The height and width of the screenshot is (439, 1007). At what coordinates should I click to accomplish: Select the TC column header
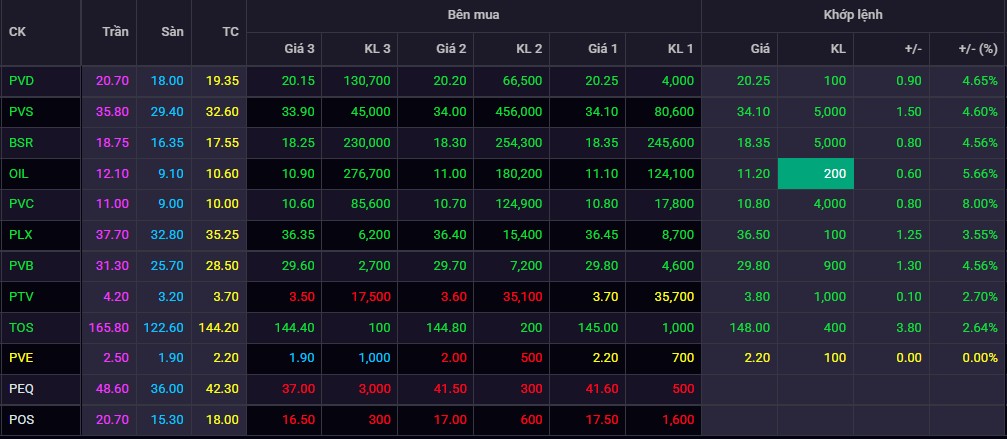coord(230,31)
